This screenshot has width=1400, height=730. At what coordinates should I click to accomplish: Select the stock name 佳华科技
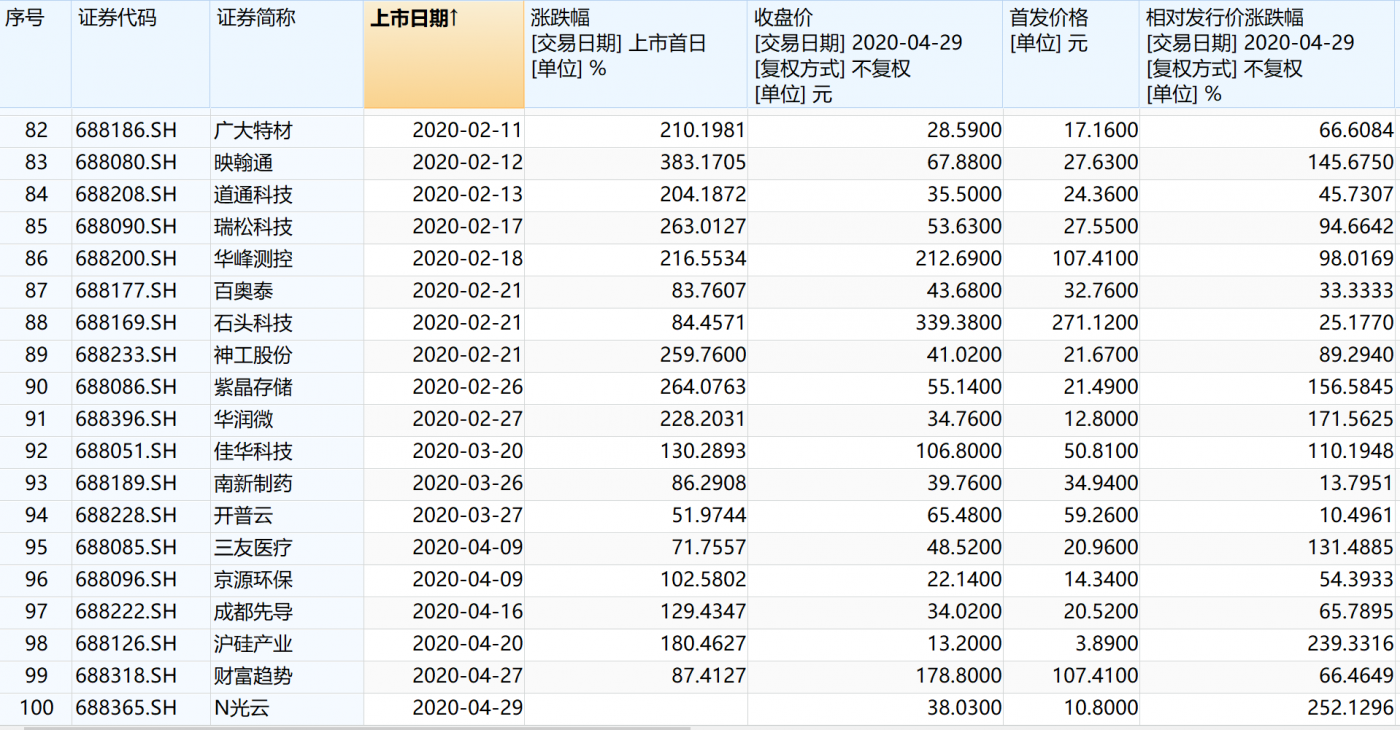pyautogui.click(x=253, y=451)
